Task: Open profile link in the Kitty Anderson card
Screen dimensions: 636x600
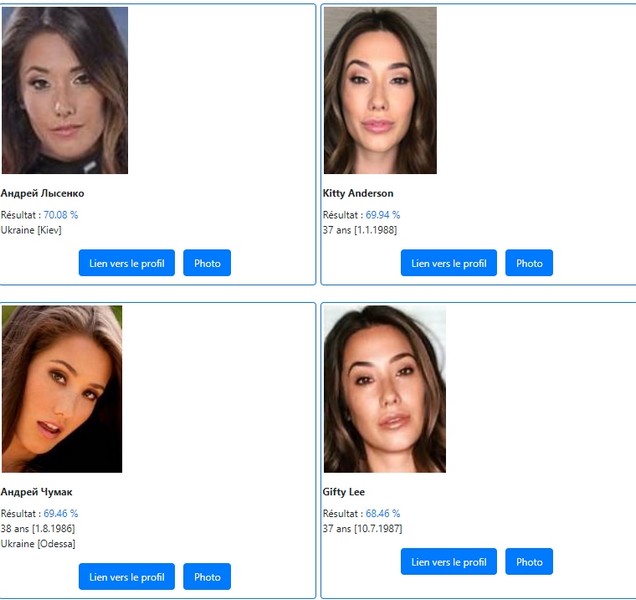Action: 449,263
